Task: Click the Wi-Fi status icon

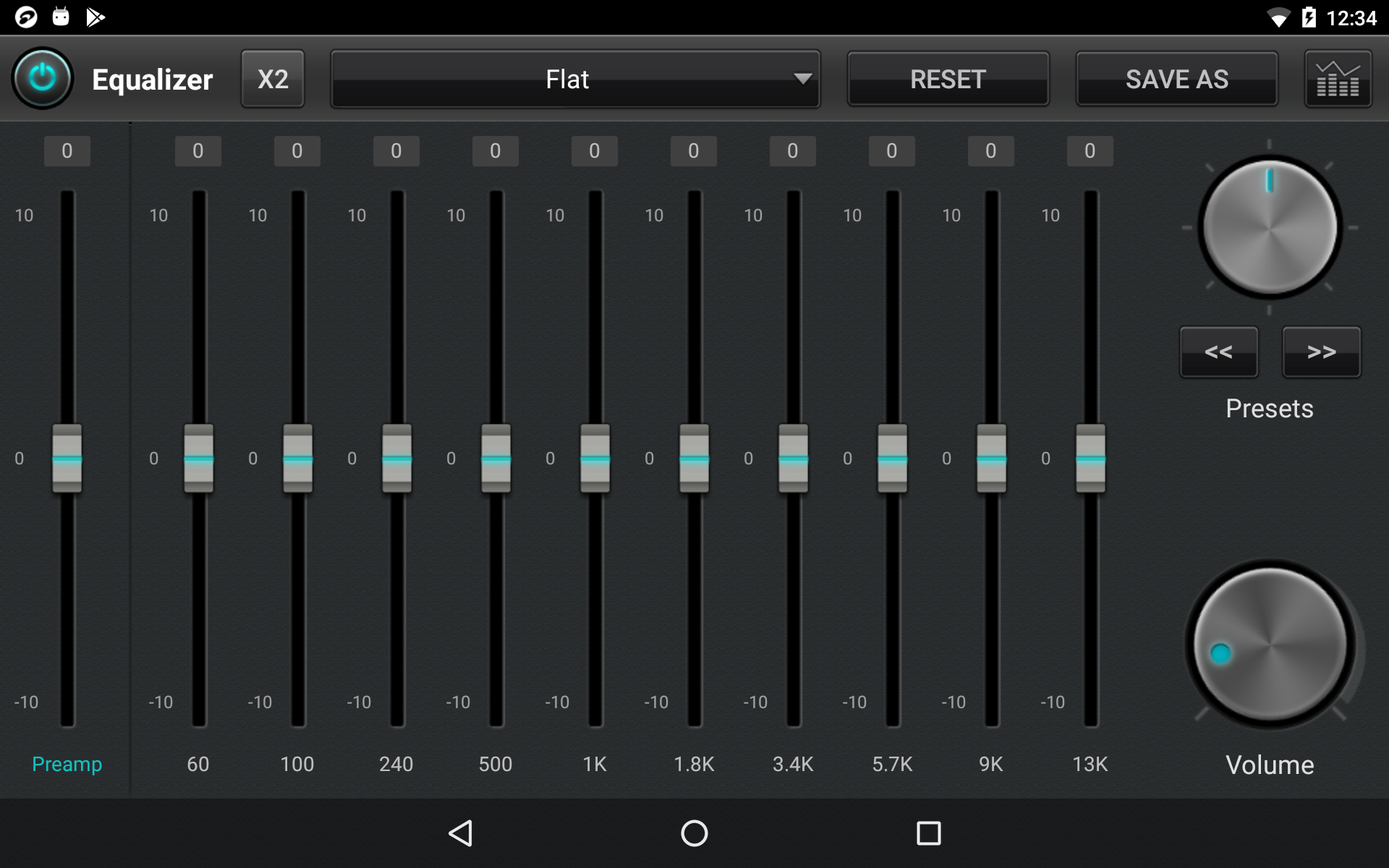Action: pyautogui.click(x=1278, y=17)
